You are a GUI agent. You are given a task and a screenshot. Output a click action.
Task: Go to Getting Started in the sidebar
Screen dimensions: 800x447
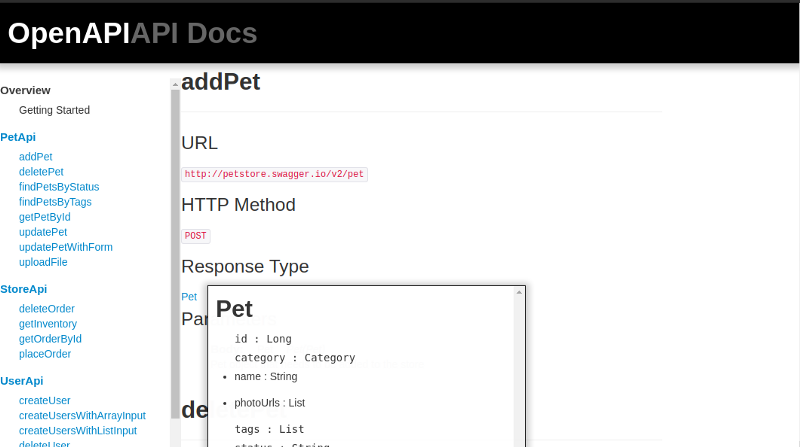click(x=54, y=110)
